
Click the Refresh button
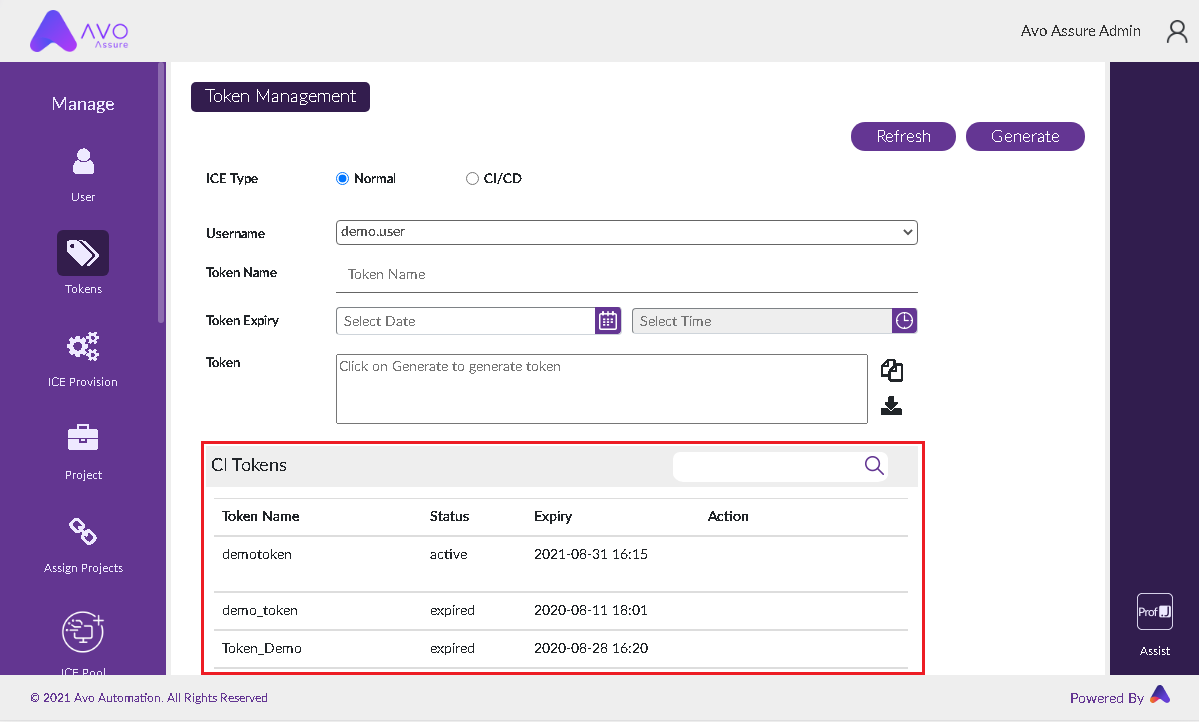[x=903, y=136]
